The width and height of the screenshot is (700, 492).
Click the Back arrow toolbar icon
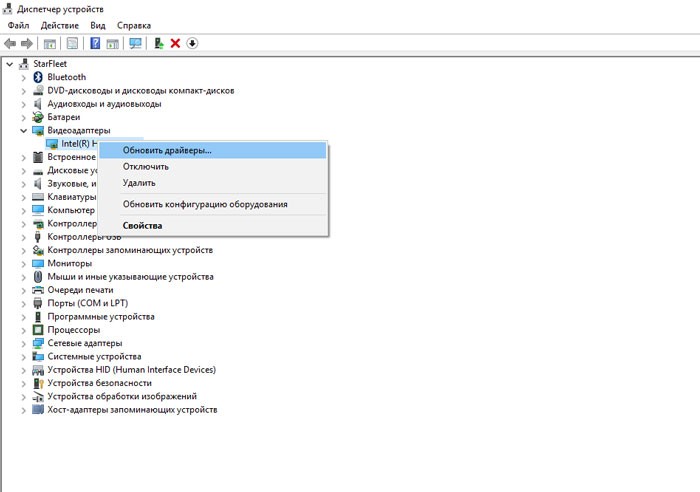click(10, 43)
